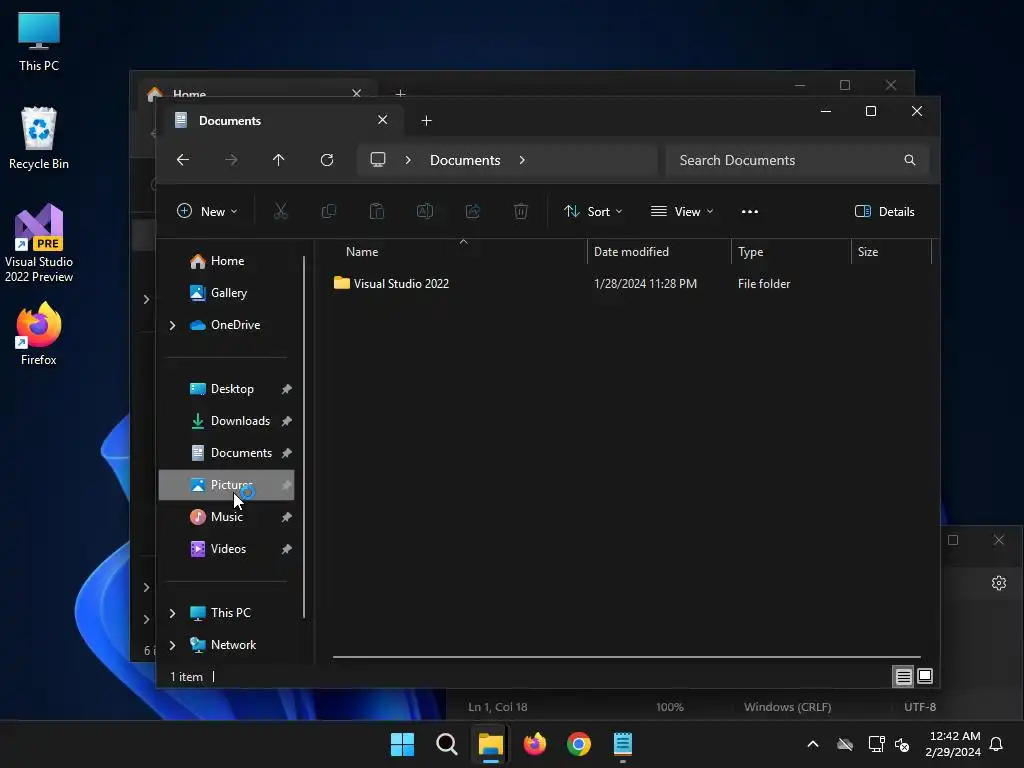
Task: Open pinned Downloads folder
Action: point(226,421)
